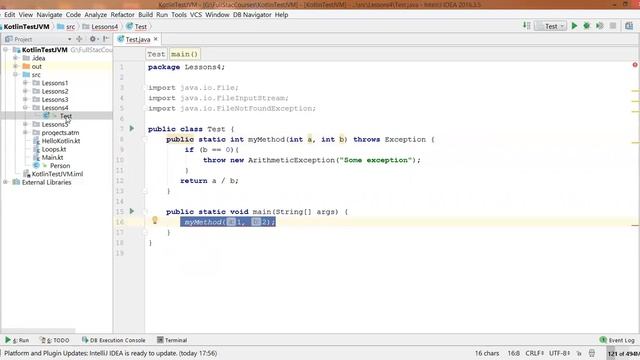Click the gray Stop square in toolbar
640x360 pixels.
pyautogui.click(x=613, y=26)
